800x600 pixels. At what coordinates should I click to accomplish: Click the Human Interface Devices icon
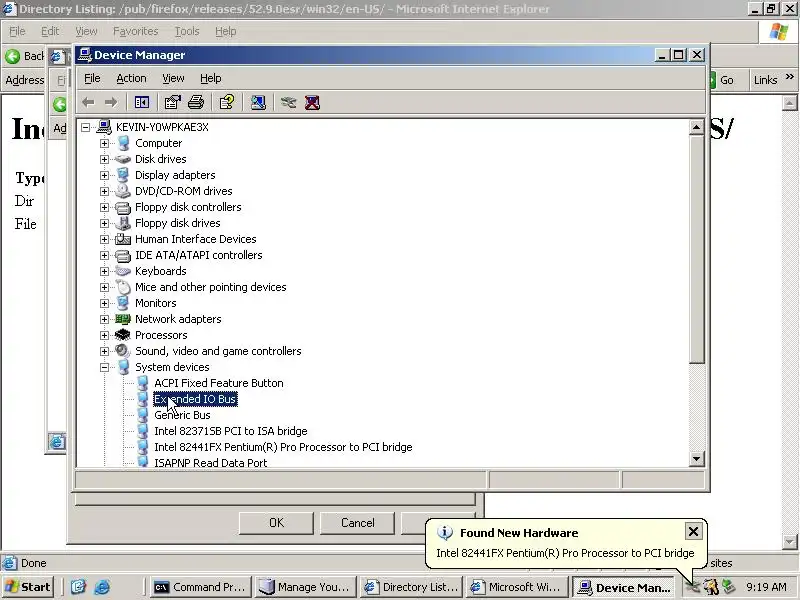click(122, 239)
